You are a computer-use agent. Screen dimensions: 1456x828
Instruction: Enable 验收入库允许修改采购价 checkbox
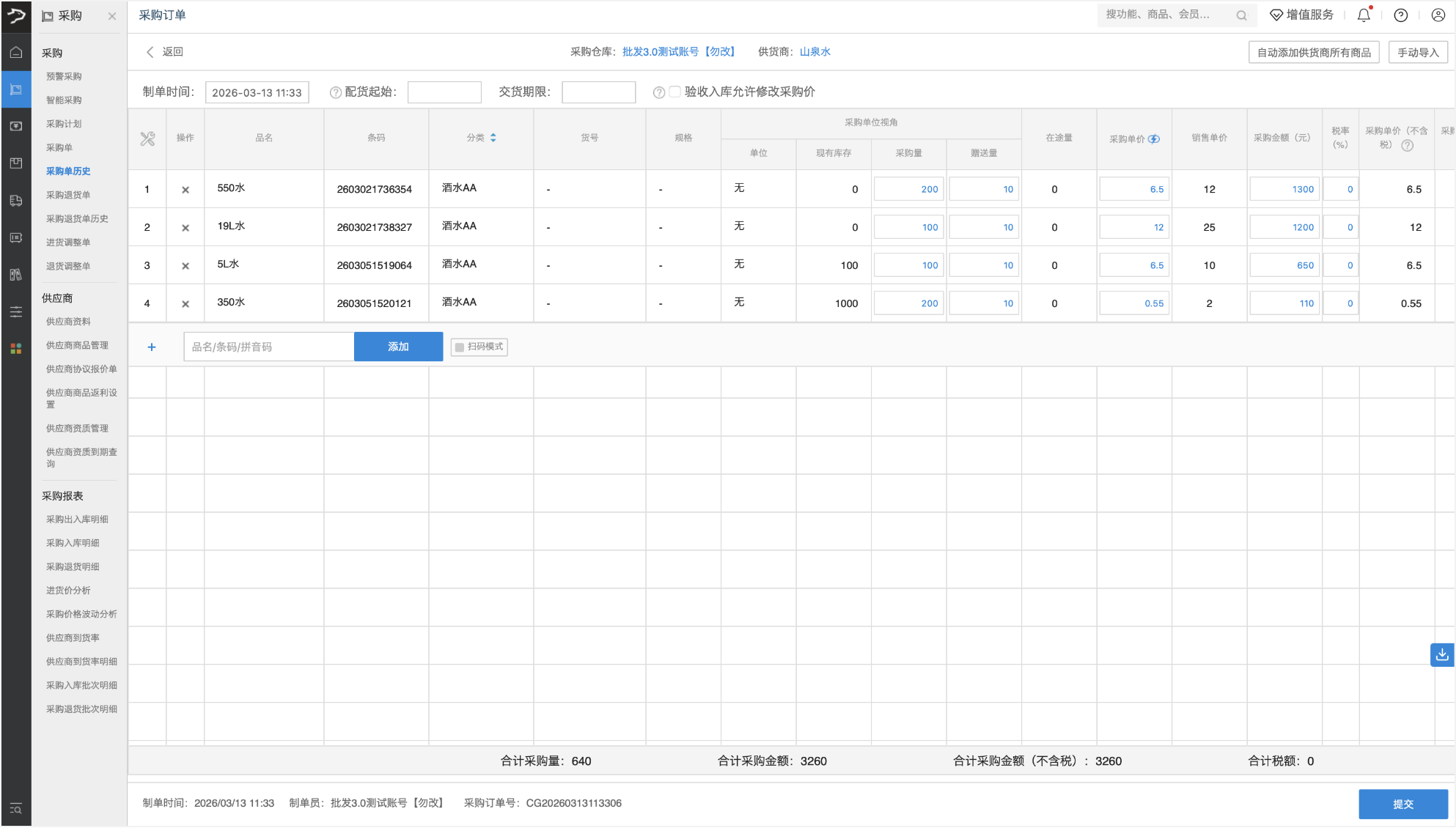click(x=675, y=92)
